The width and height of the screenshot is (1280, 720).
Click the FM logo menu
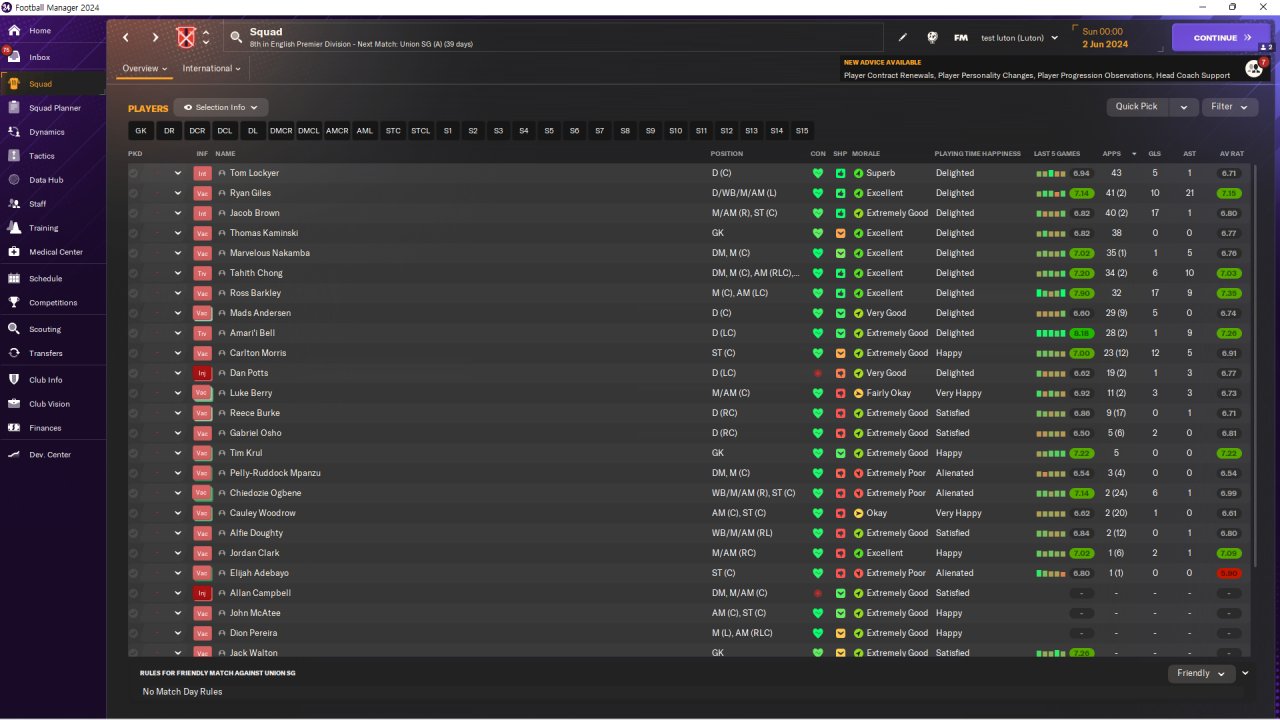(x=961, y=38)
